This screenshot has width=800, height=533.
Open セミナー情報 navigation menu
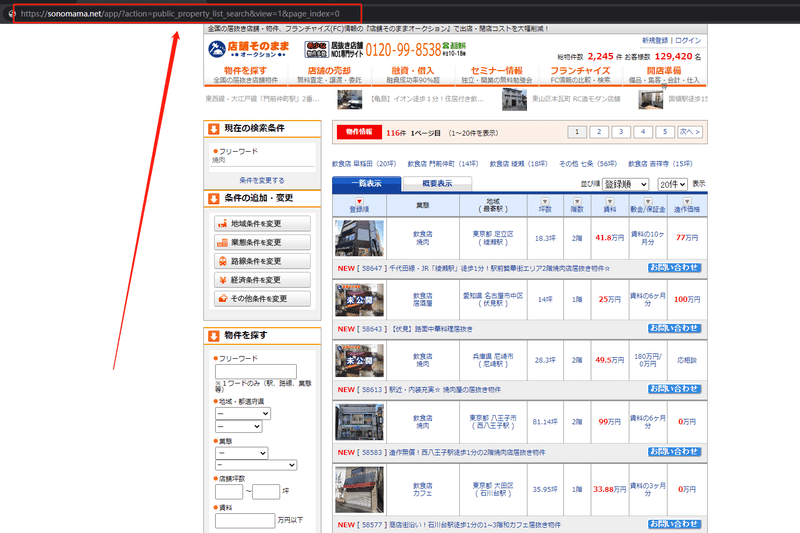click(496, 74)
